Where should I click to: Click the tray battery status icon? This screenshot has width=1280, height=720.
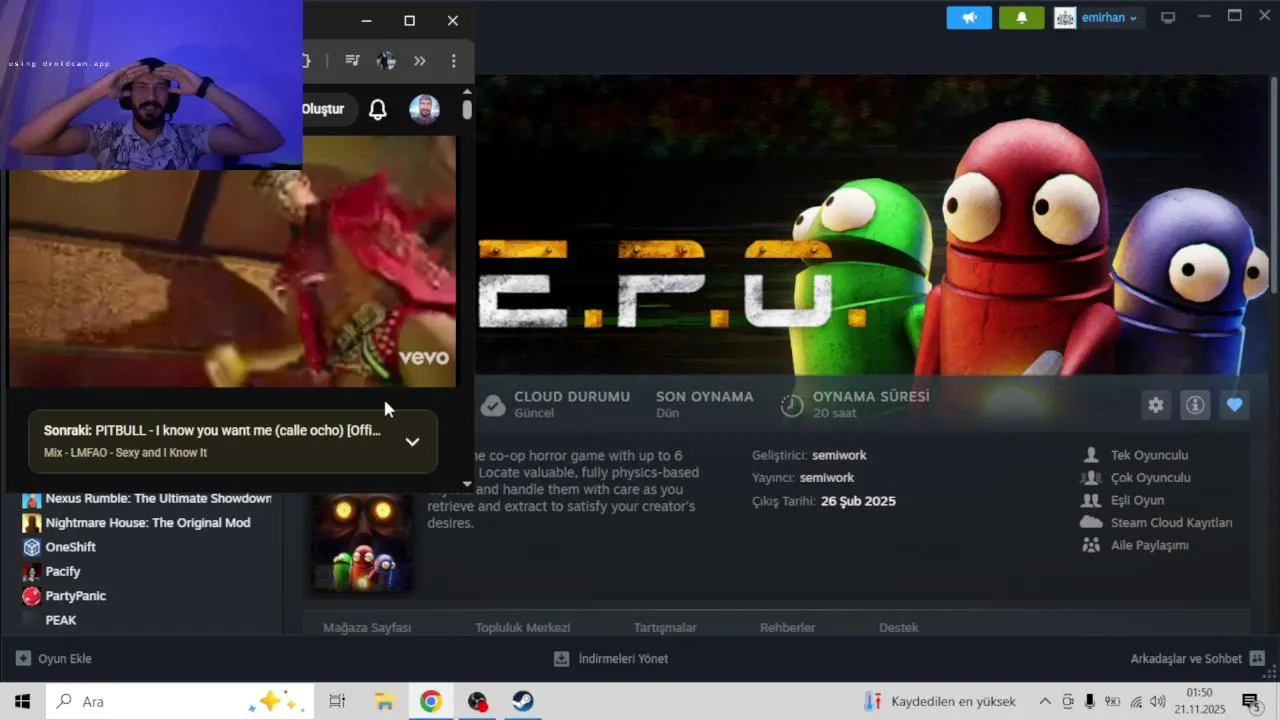click(x=1112, y=701)
